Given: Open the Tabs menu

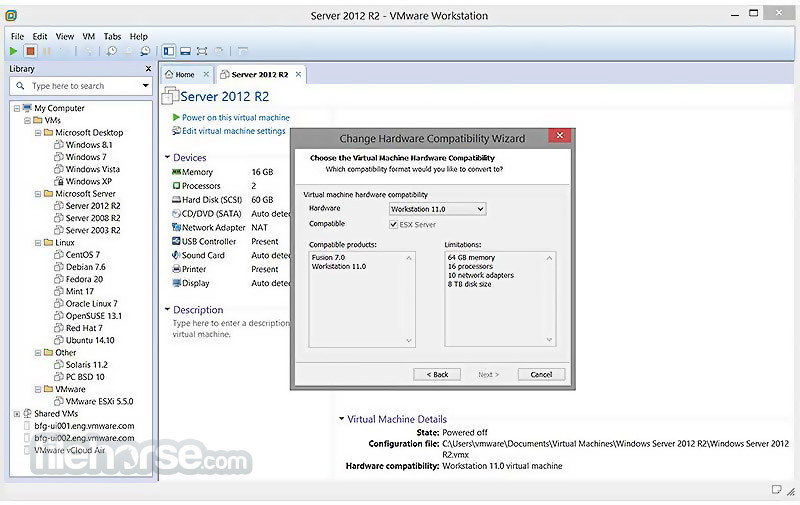Looking at the screenshot, I should (112, 36).
